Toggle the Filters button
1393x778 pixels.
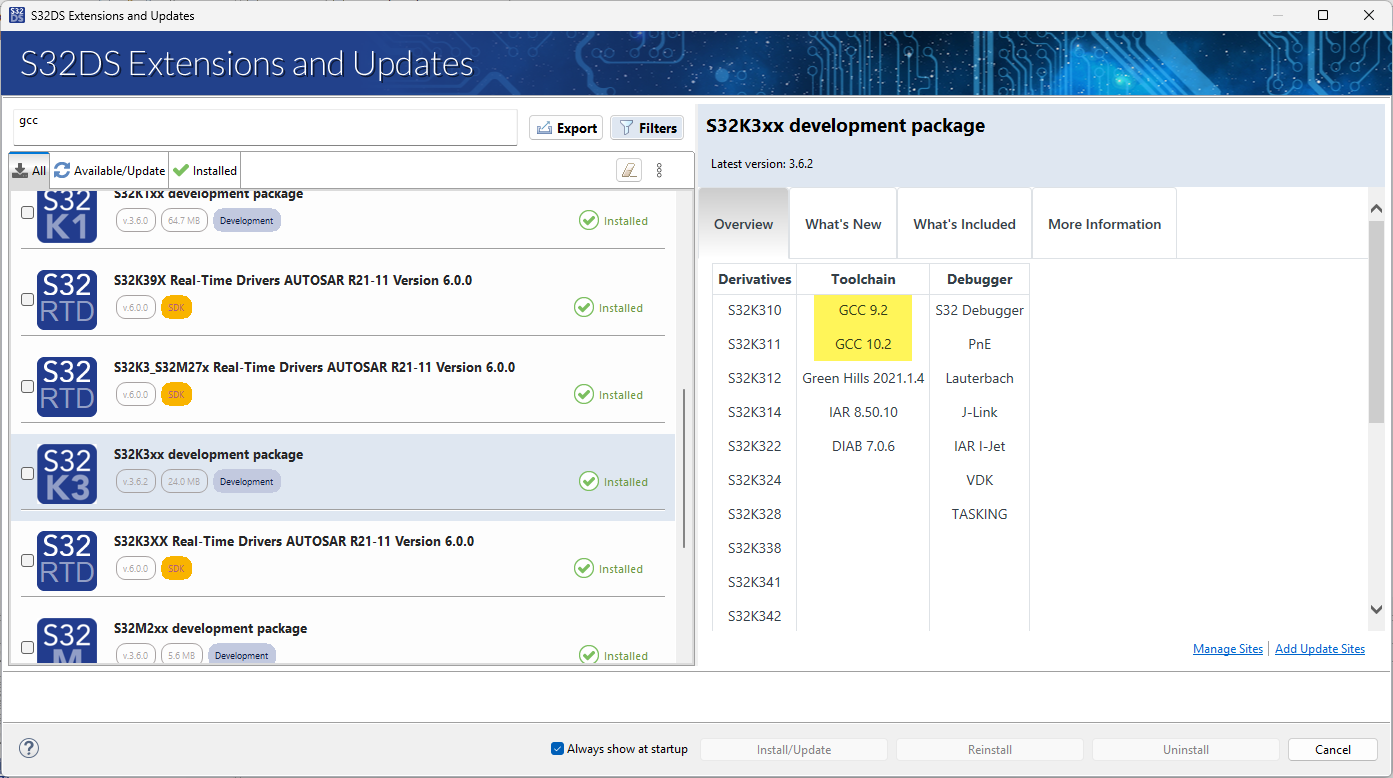click(x=647, y=128)
